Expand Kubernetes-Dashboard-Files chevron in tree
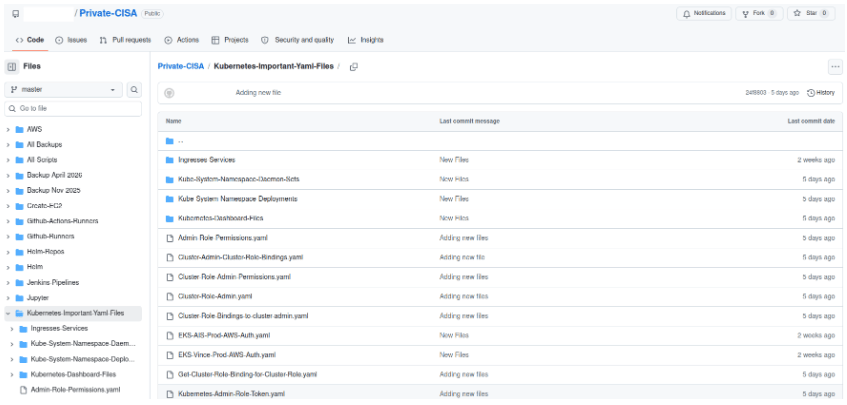This screenshot has width=847, height=405. pyautogui.click(x=12, y=374)
